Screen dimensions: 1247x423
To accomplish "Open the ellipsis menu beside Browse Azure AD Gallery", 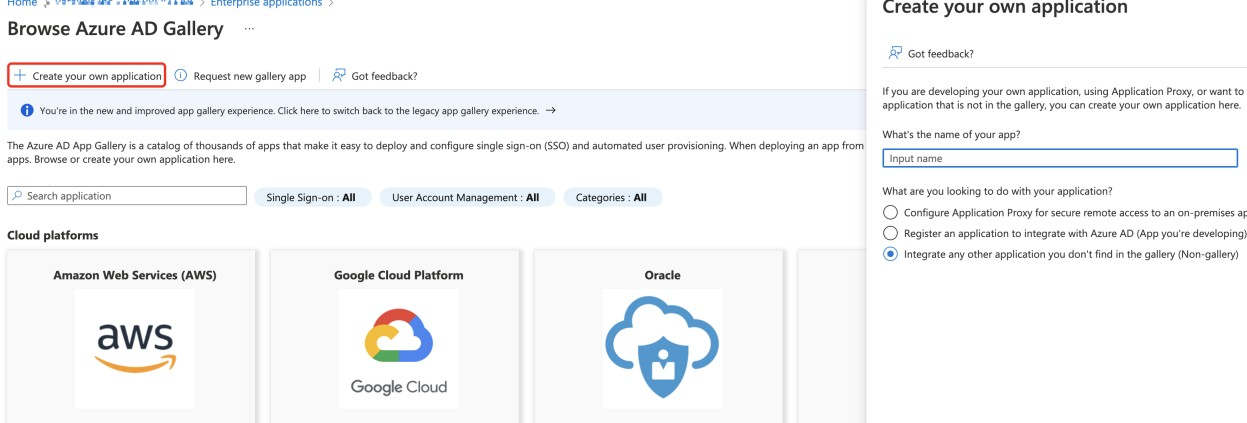I will coord(249,29).
